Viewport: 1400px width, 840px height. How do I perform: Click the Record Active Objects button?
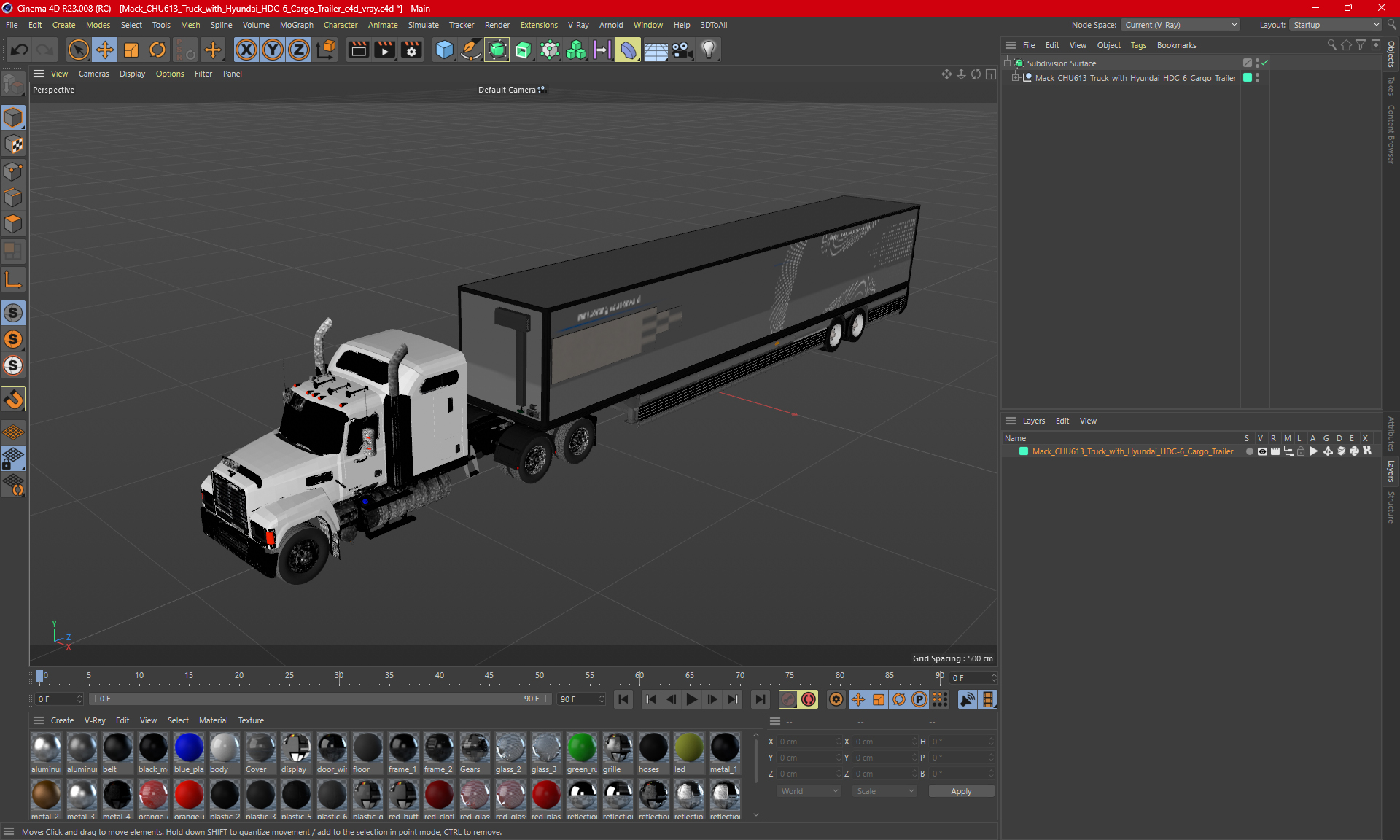[x=787, y=699]
